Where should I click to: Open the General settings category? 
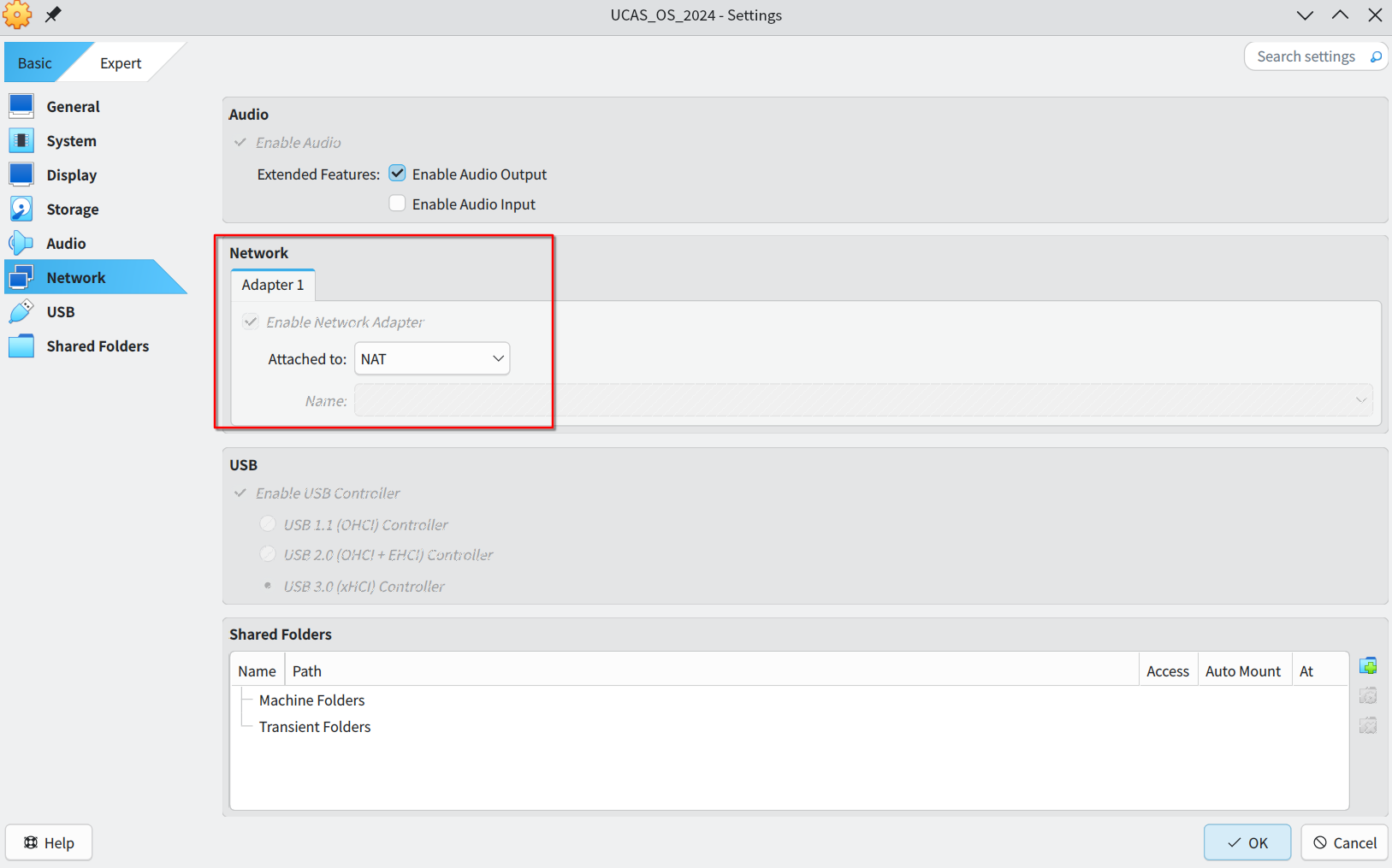point(74,106)
